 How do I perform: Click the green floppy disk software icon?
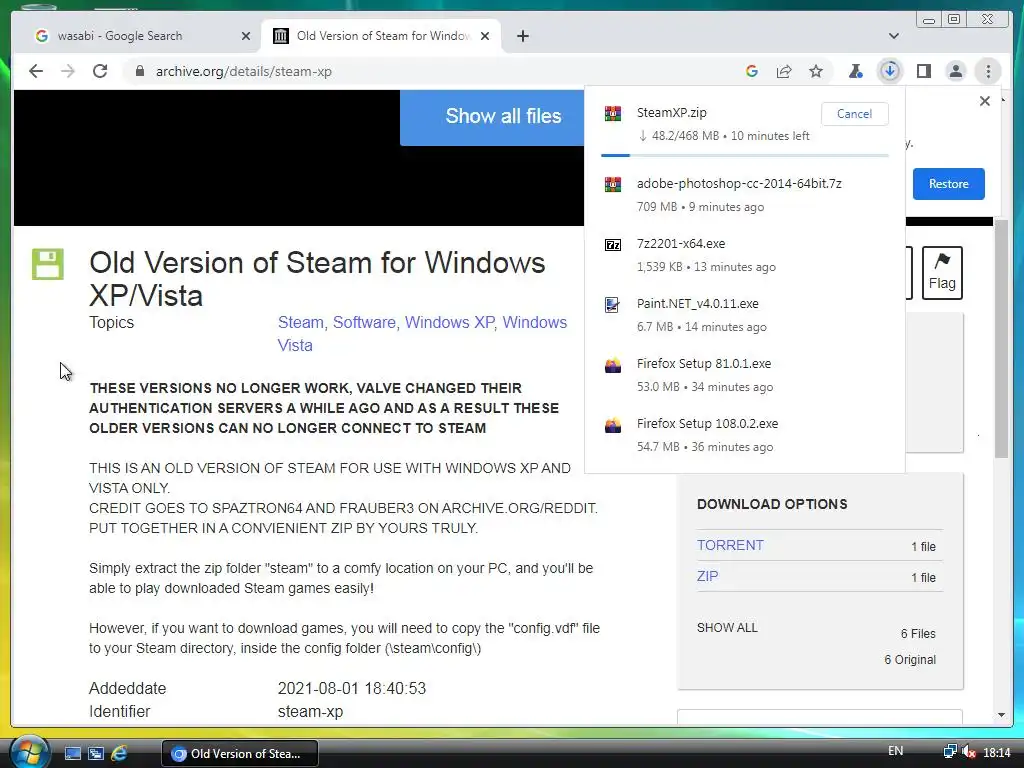pos(48,264)
